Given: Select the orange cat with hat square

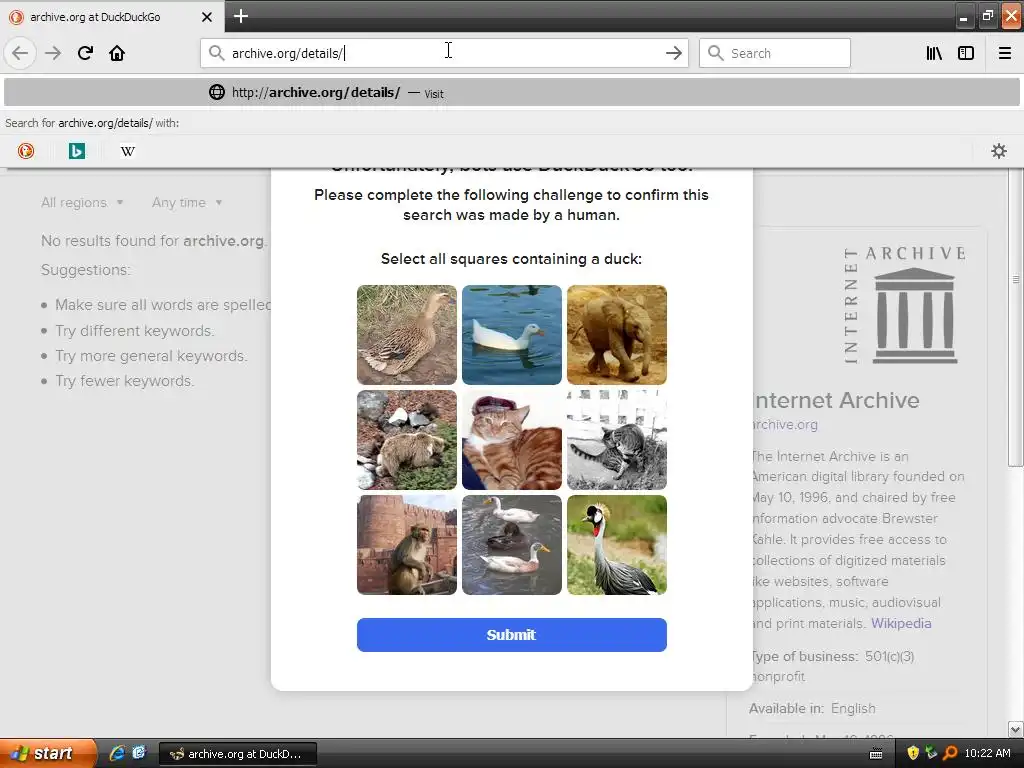Looking at the screenshot, I should pyautogui.click(x=512, y=440).
